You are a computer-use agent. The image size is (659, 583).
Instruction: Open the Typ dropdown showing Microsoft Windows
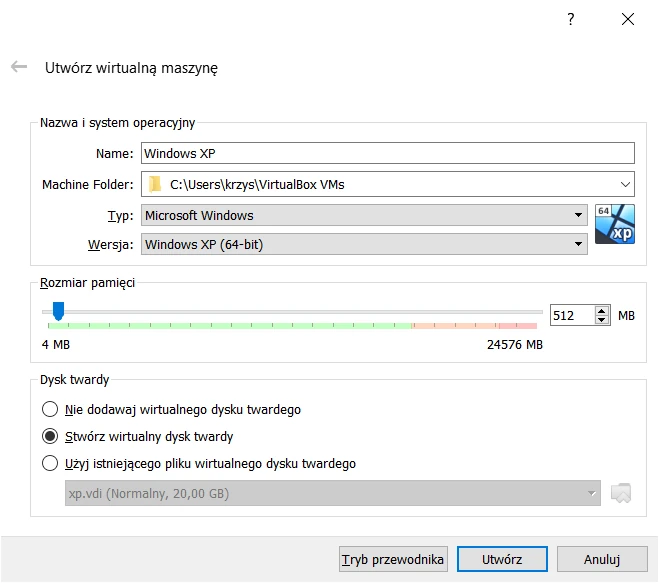(x=364, y=215)
